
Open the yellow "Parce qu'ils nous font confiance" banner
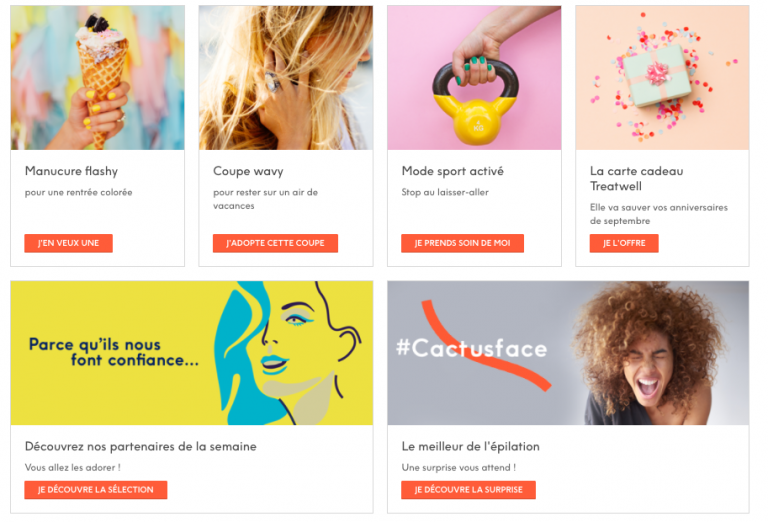tap(192, 353)
